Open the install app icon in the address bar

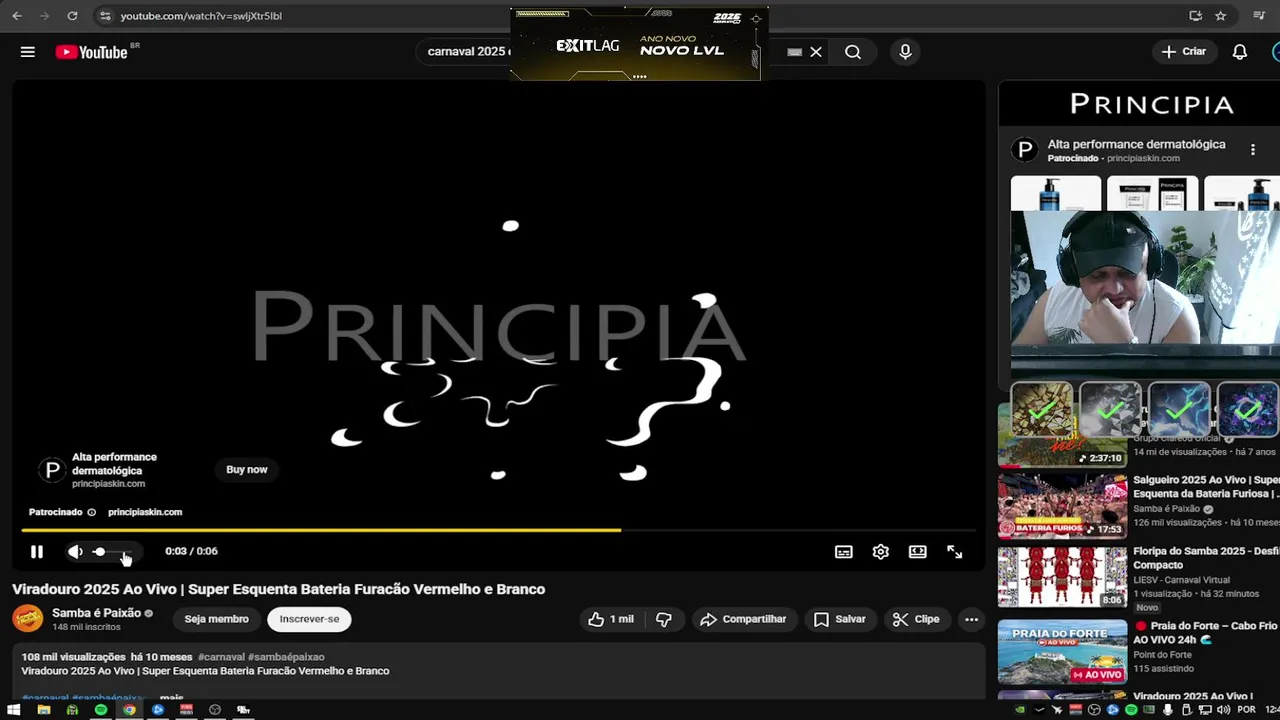click(1195, 16)
